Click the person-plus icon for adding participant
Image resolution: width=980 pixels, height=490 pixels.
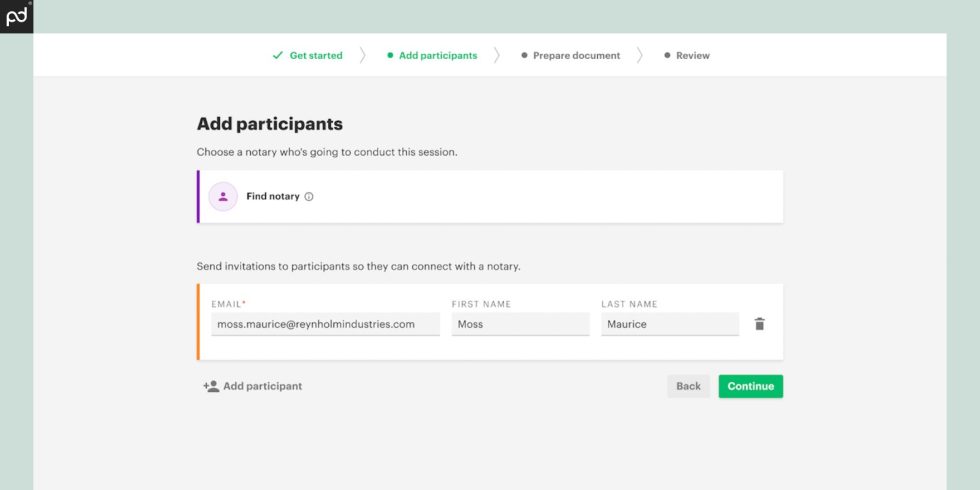pos(211,386)
